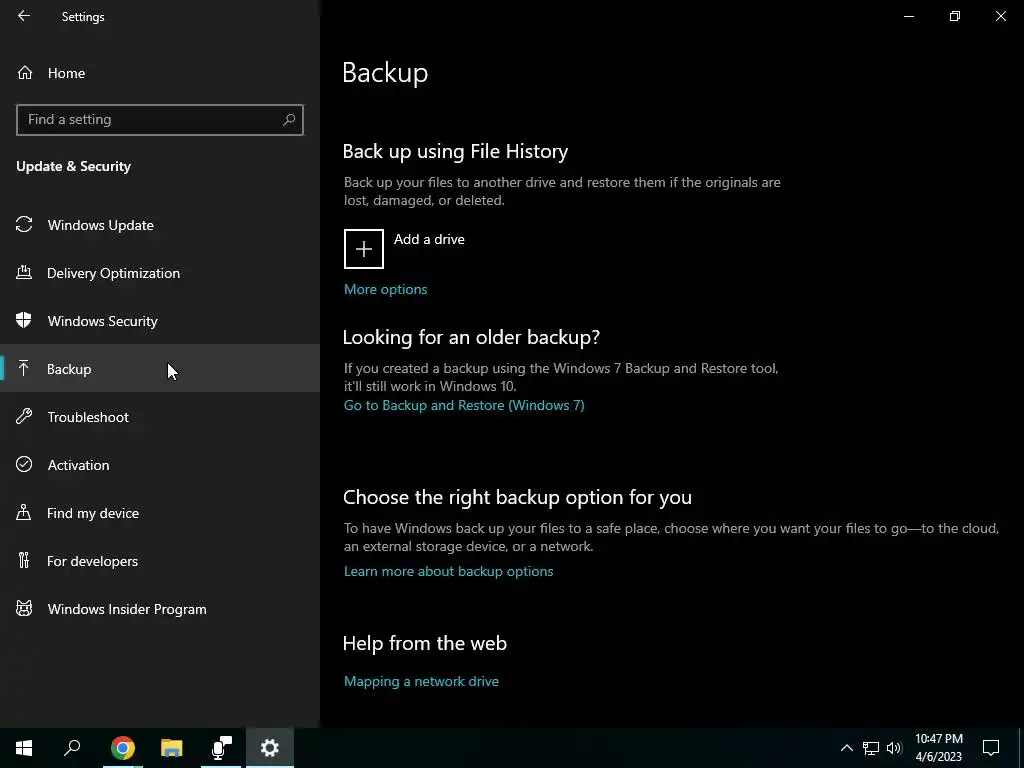Click the volume speaker tray icon
1024x768 pixels.
[894, 748]
